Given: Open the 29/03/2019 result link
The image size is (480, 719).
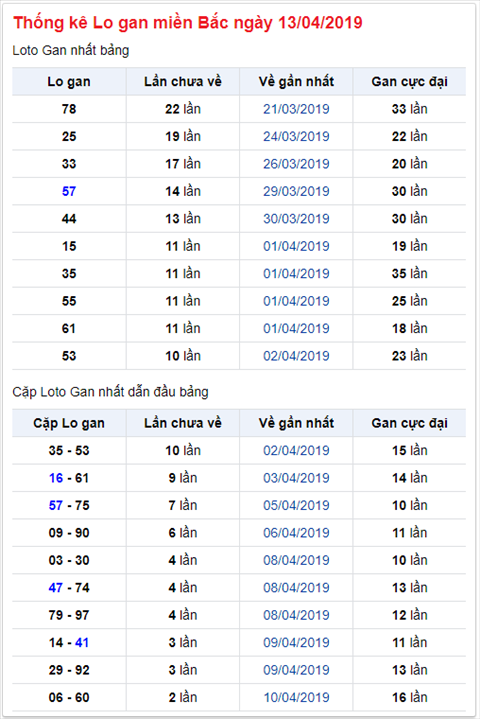Looking at the screenshot, I should [x=296, y=191].
